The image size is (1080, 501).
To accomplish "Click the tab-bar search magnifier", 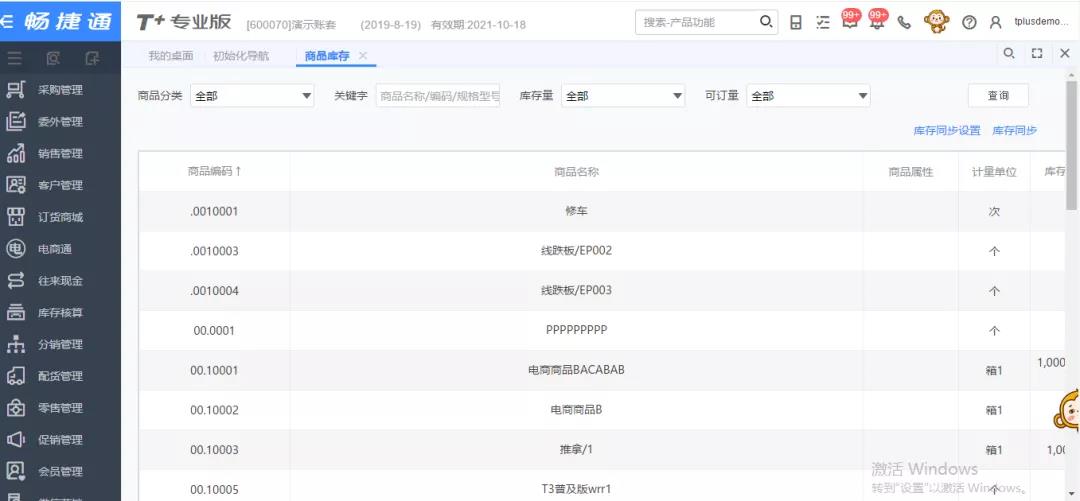I will [x=1009, y=54].
